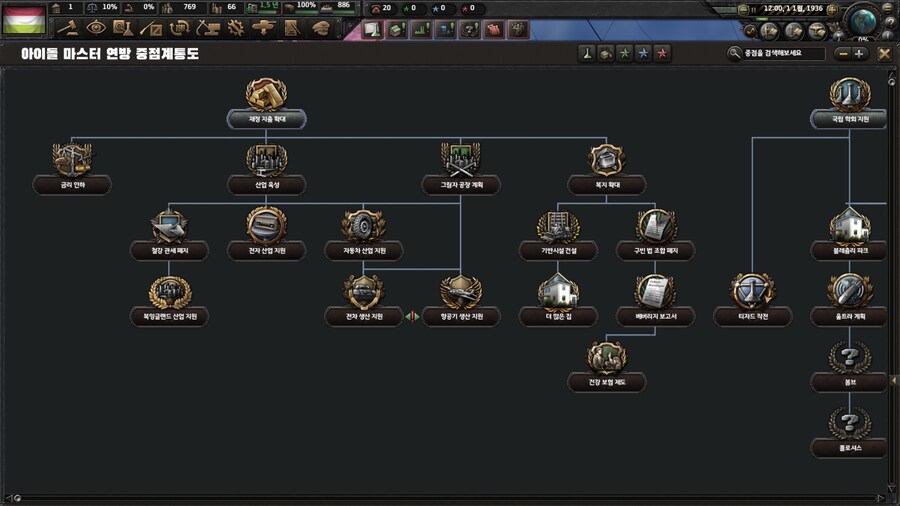Image resolution: width=900 pixels, height=506 pixels.
Task: Zoom out focus tree with minus button
Action: click(844, 53)
